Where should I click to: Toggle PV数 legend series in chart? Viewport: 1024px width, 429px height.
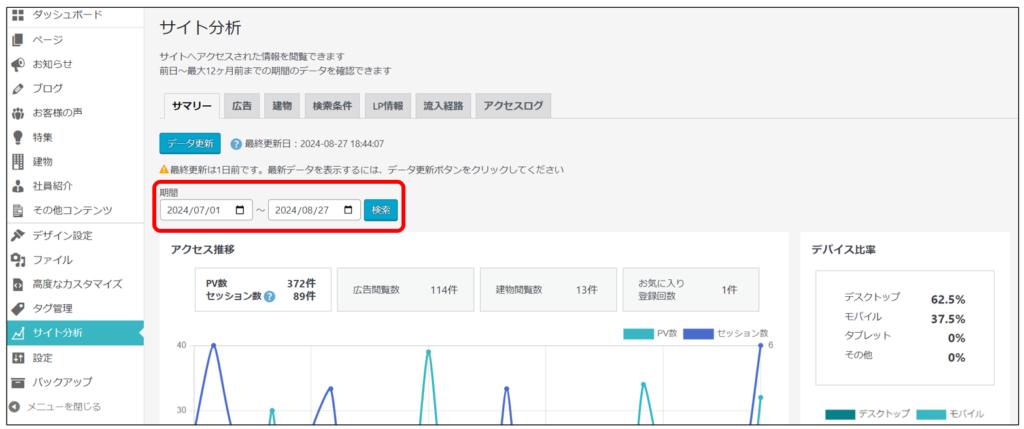point(652,333)
